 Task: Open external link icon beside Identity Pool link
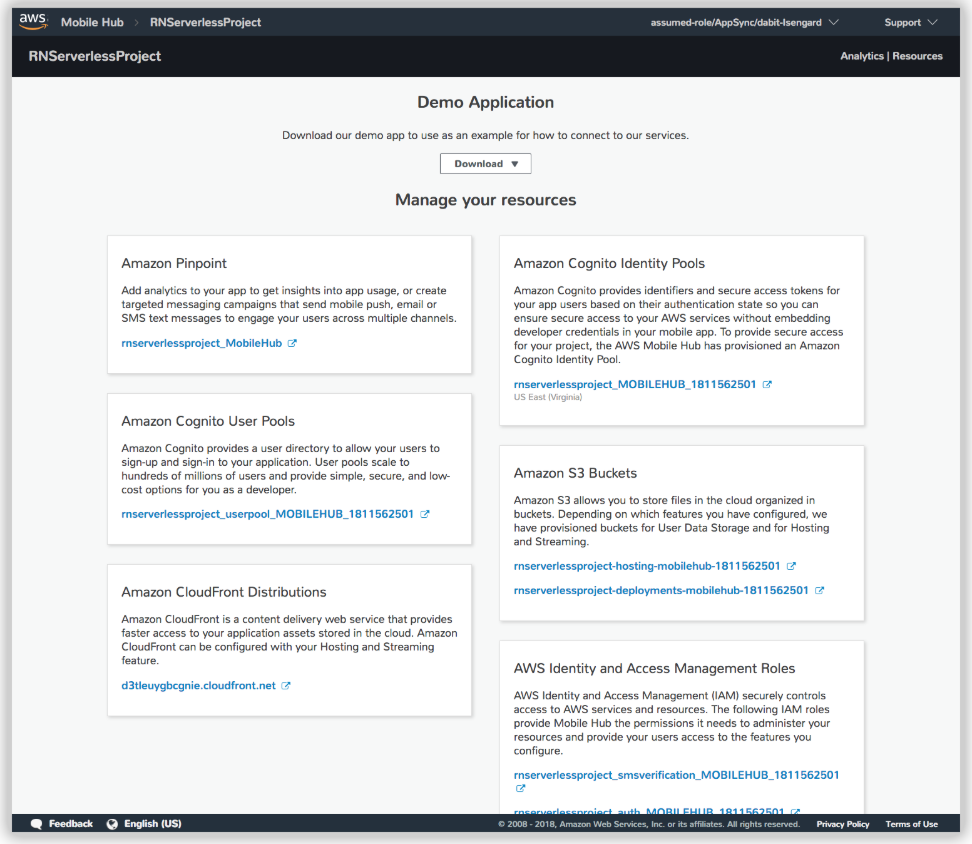tap(767, 384)
